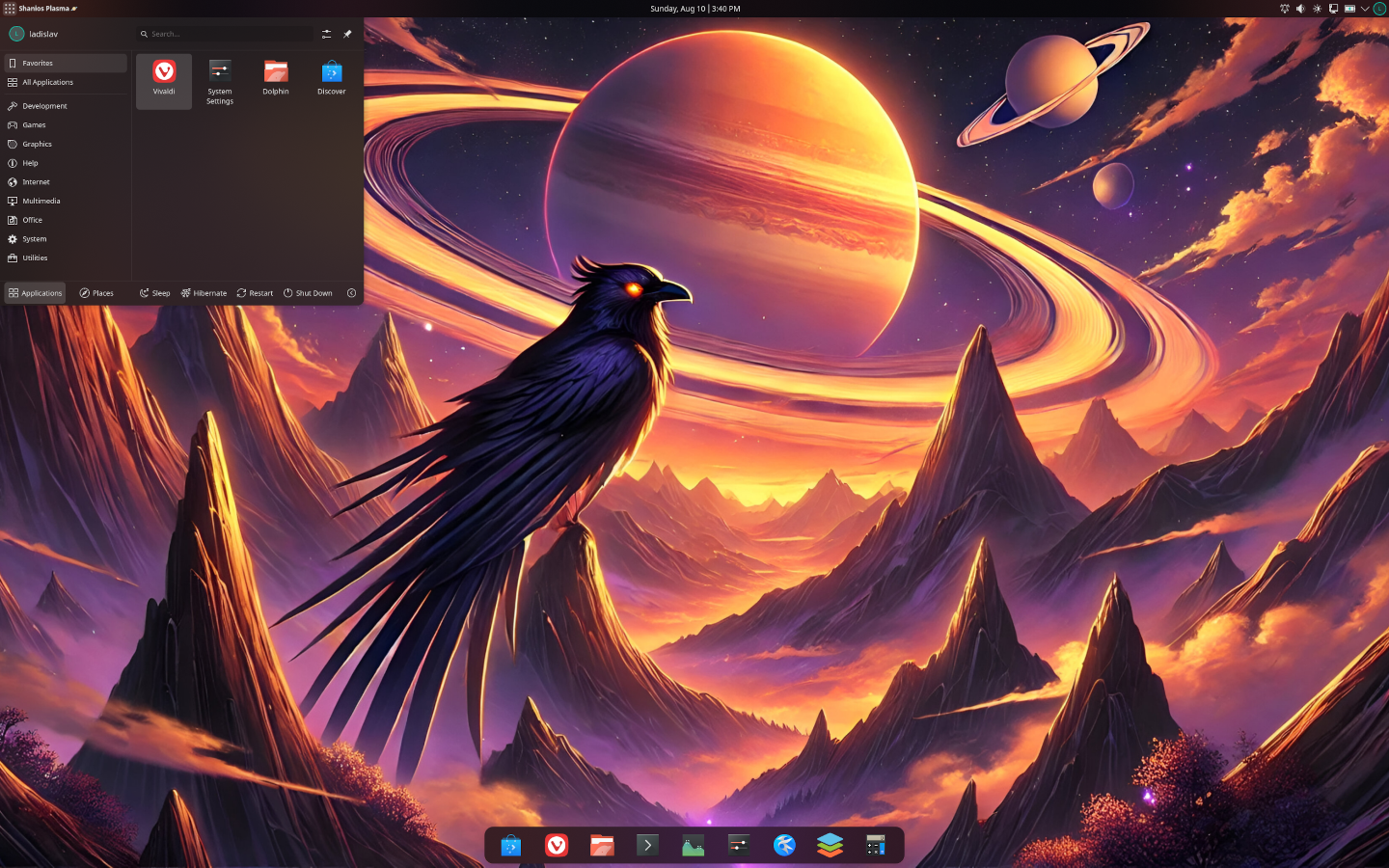Open the terminal icon in the dock

[x=647, y=846]
